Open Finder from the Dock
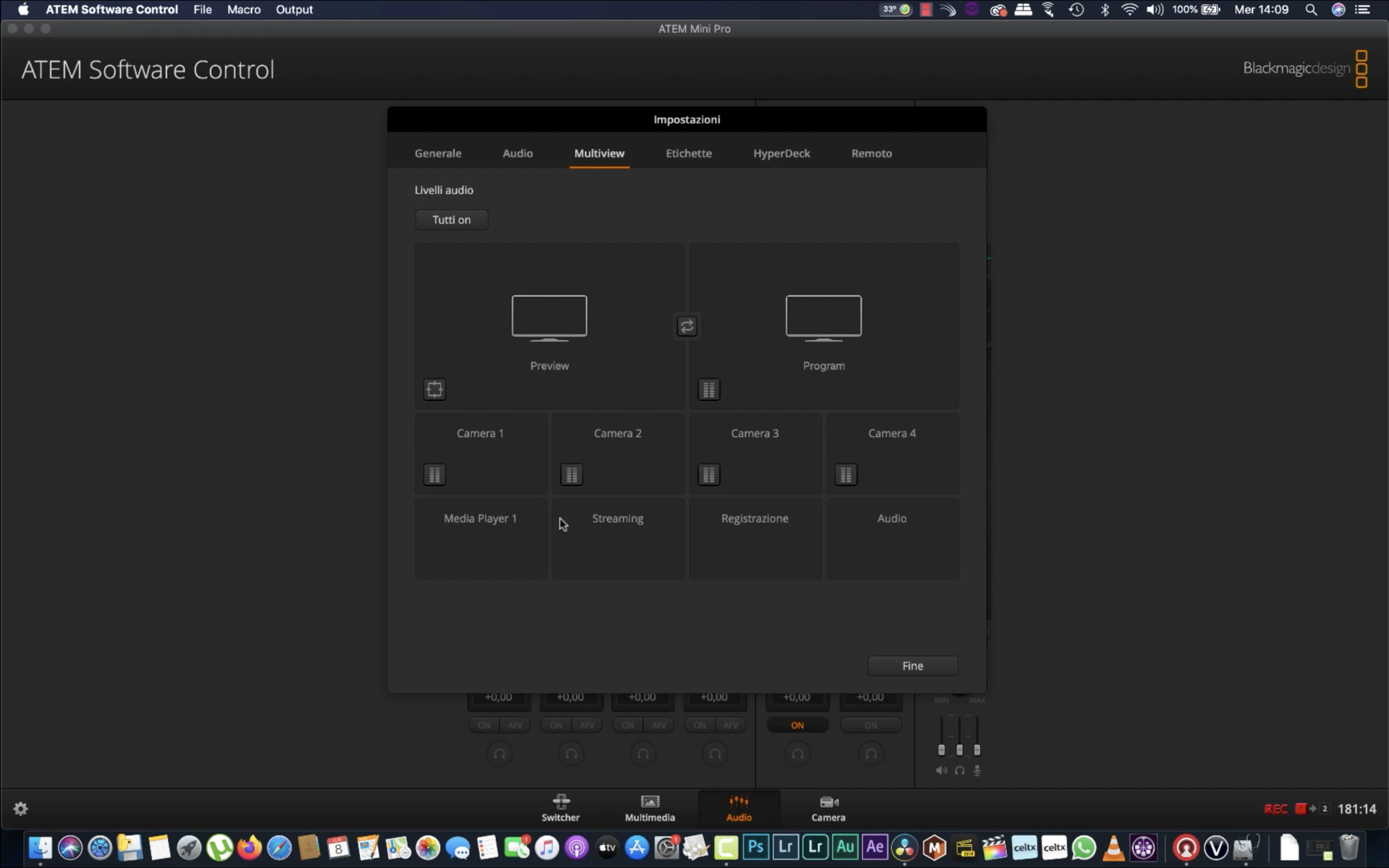The image size is (1389, 868). pos(40,847)
